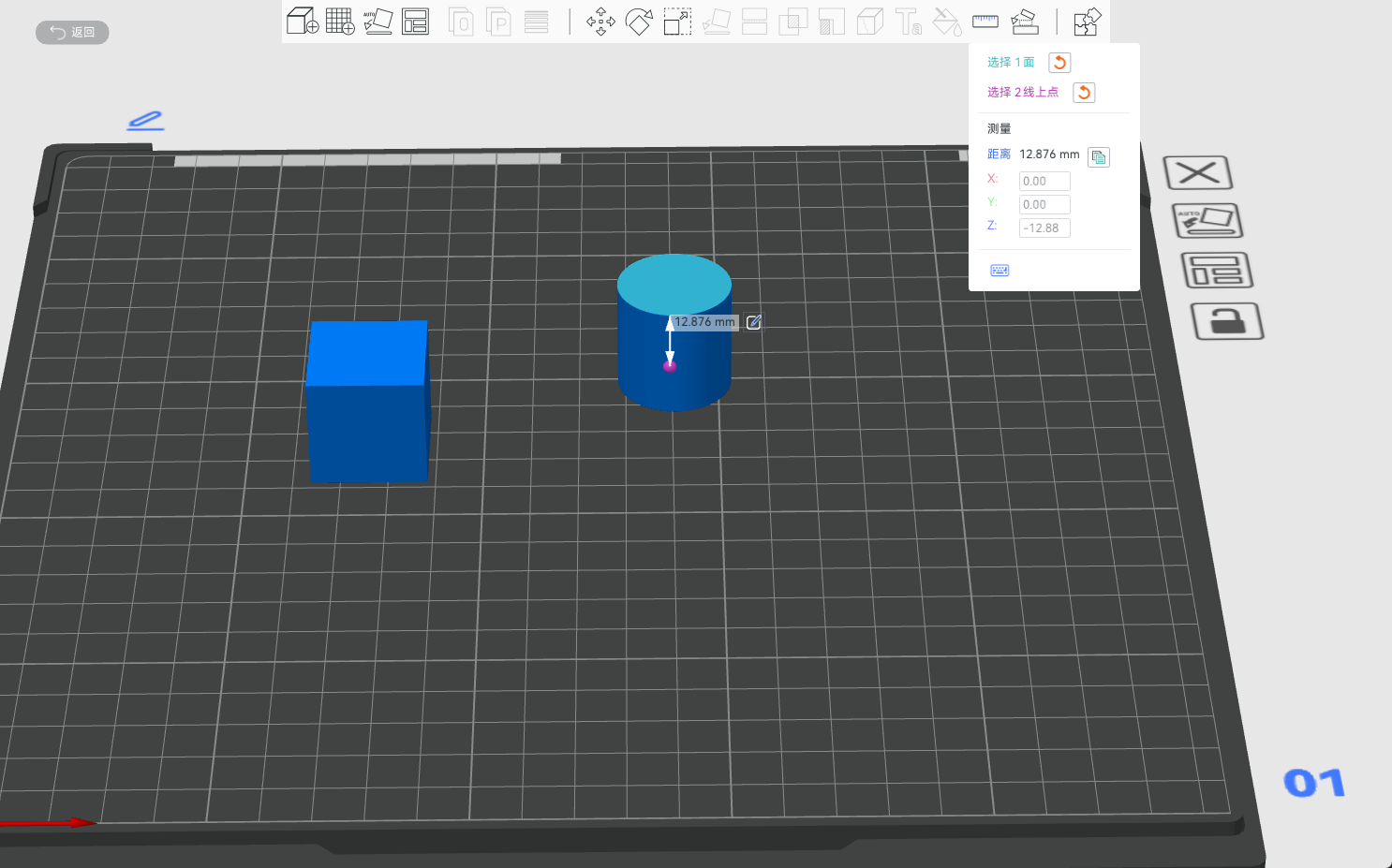The image size is (1392, 868).
Task: Toggle the Measure ruler tool
Action: coord(985,22)
